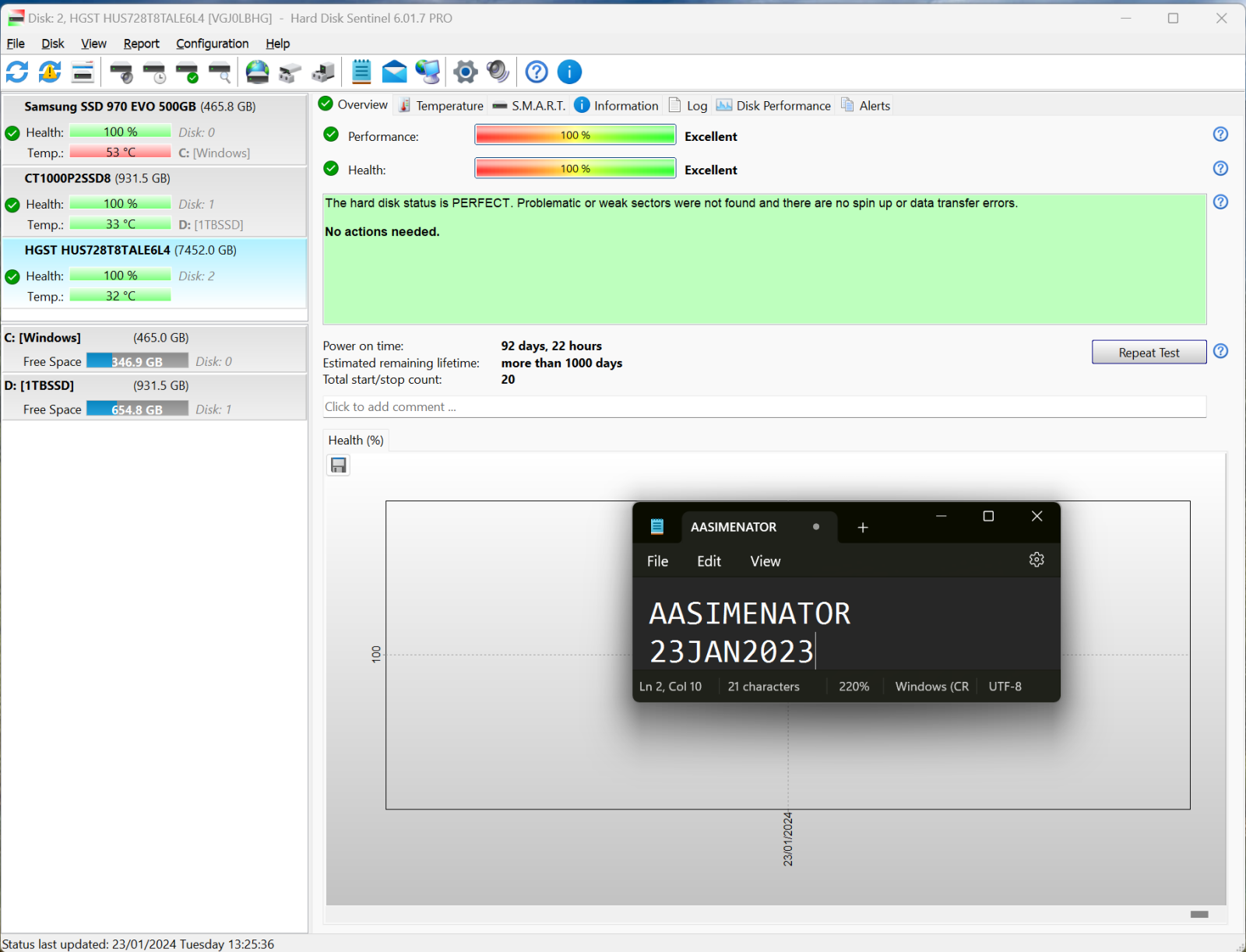Click the Repeat Test button

pyautogui.click(x=1149, y=353)
